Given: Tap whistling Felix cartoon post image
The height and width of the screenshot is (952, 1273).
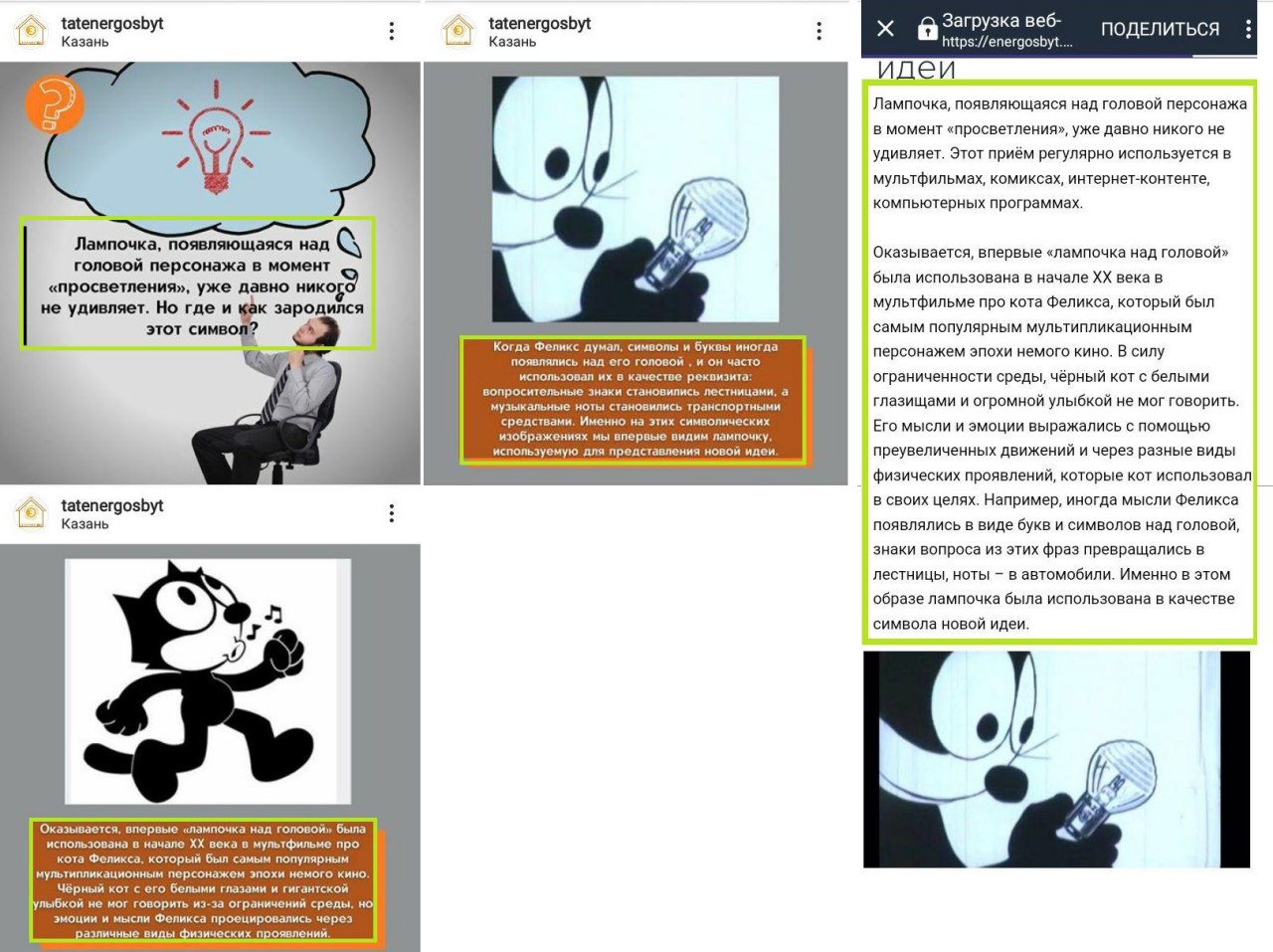Looking at the screenshot, I should (208, 681).
